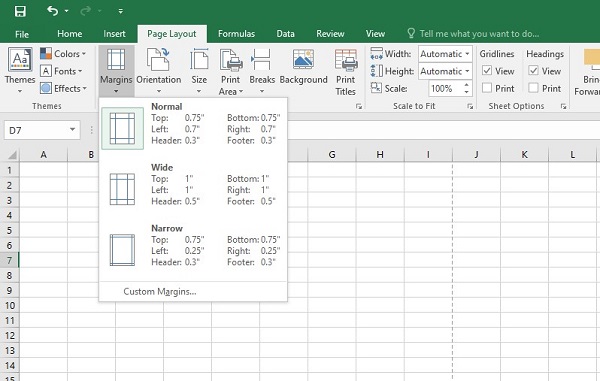Open the theme Fonts dropdown

pyautogui.click(x=61, y=71)
